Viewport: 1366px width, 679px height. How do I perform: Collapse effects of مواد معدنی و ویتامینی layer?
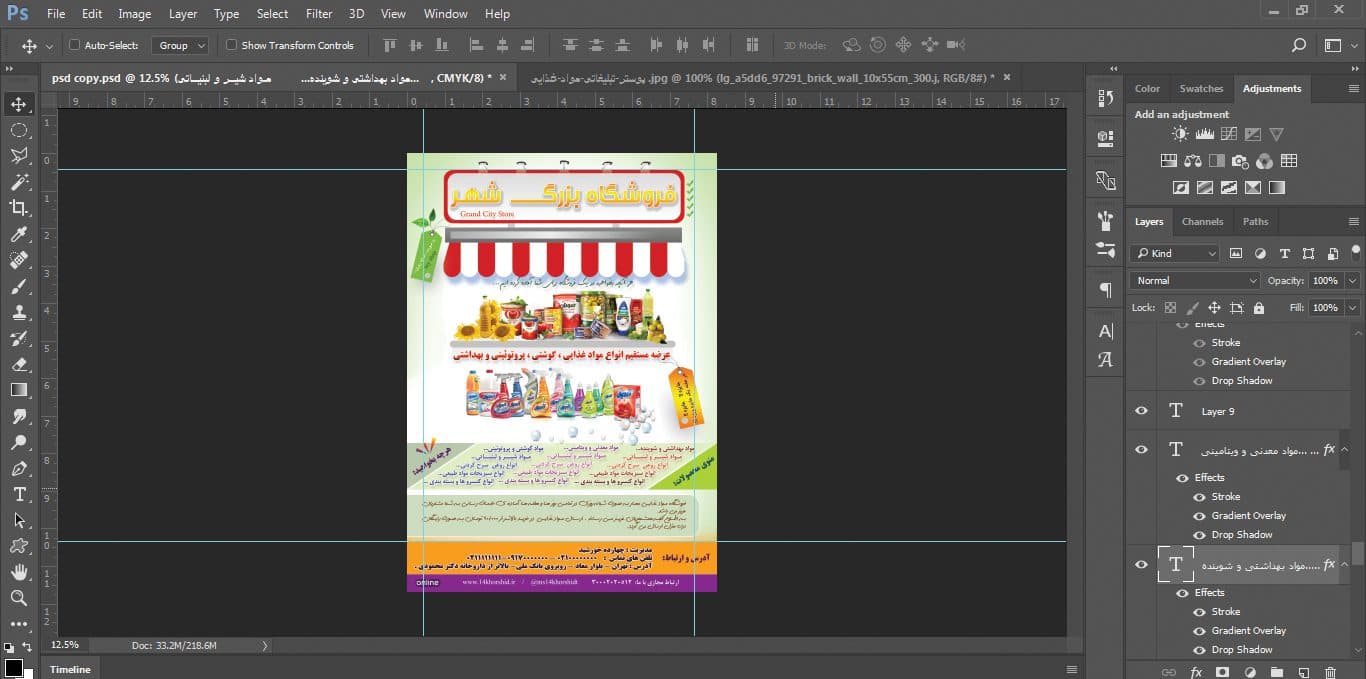(1345, 450)
